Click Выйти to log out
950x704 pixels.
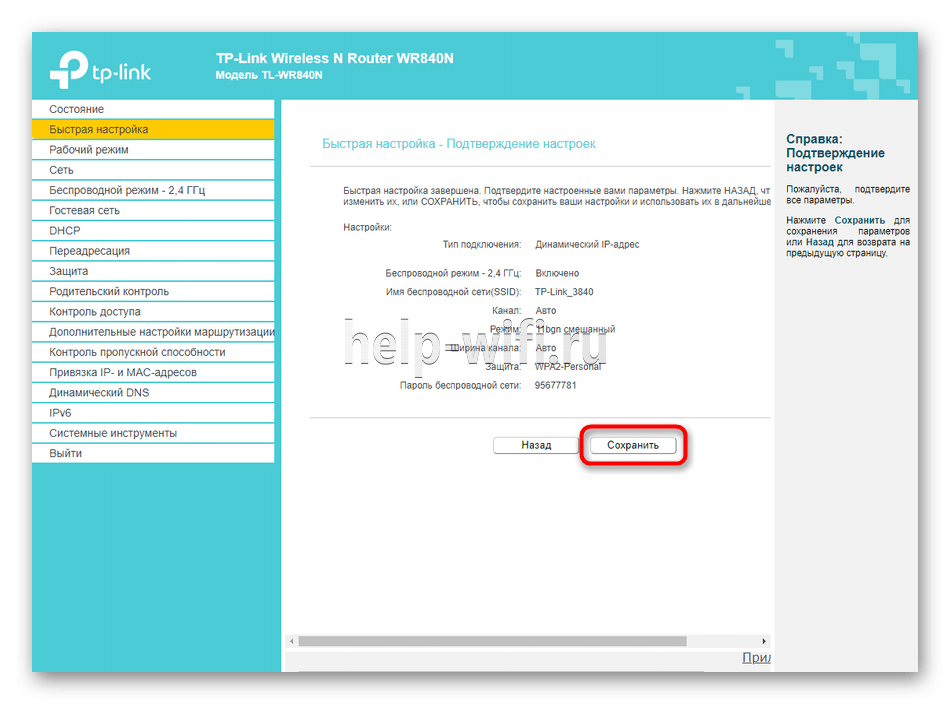click(x=153, y=453)
